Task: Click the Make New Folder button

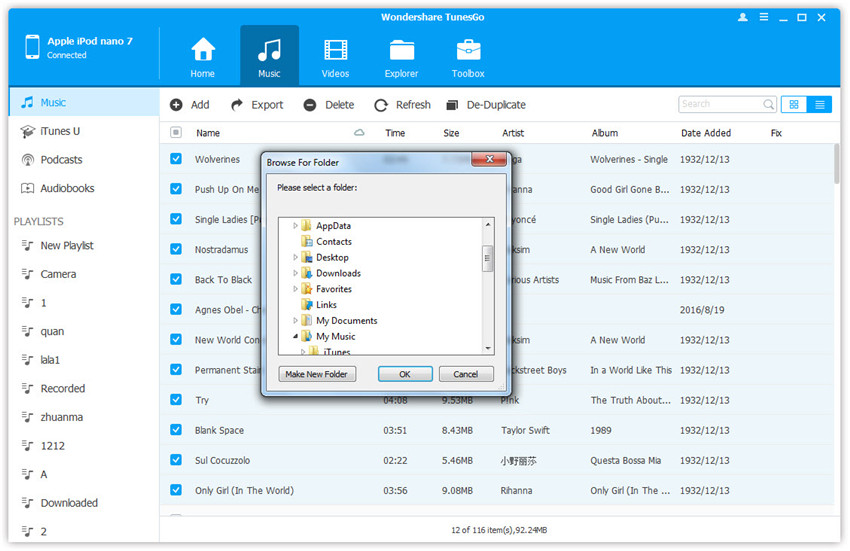Action: coord(316,374)
